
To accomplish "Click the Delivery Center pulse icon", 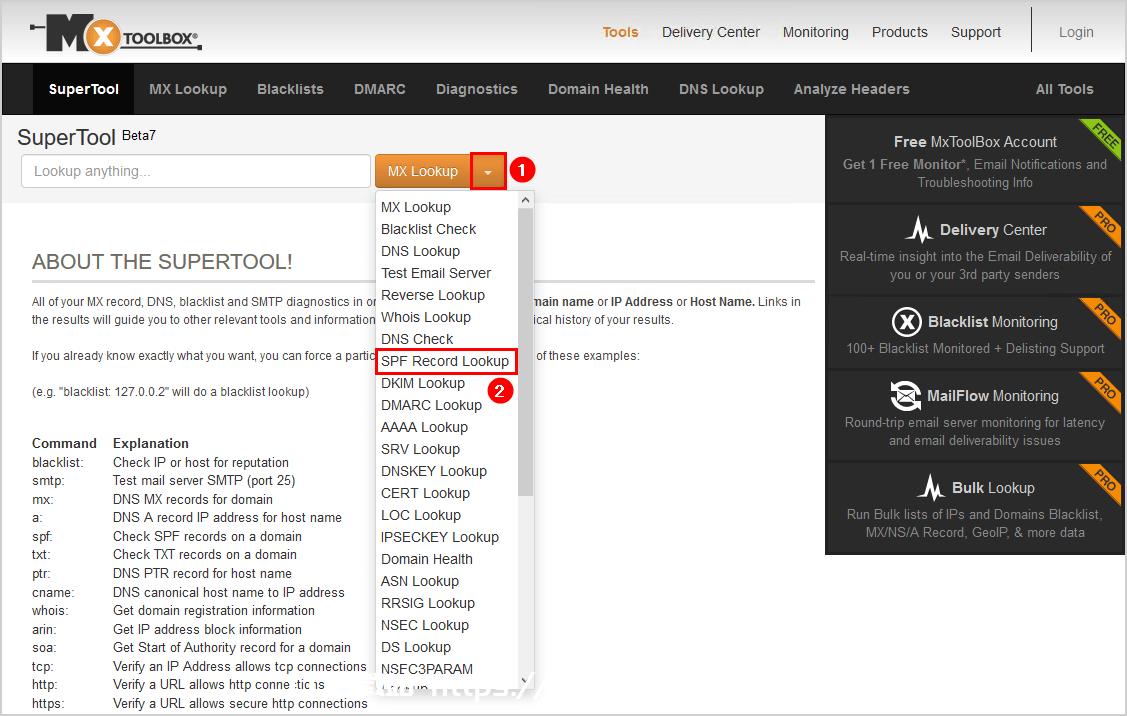I will [919, 230].
